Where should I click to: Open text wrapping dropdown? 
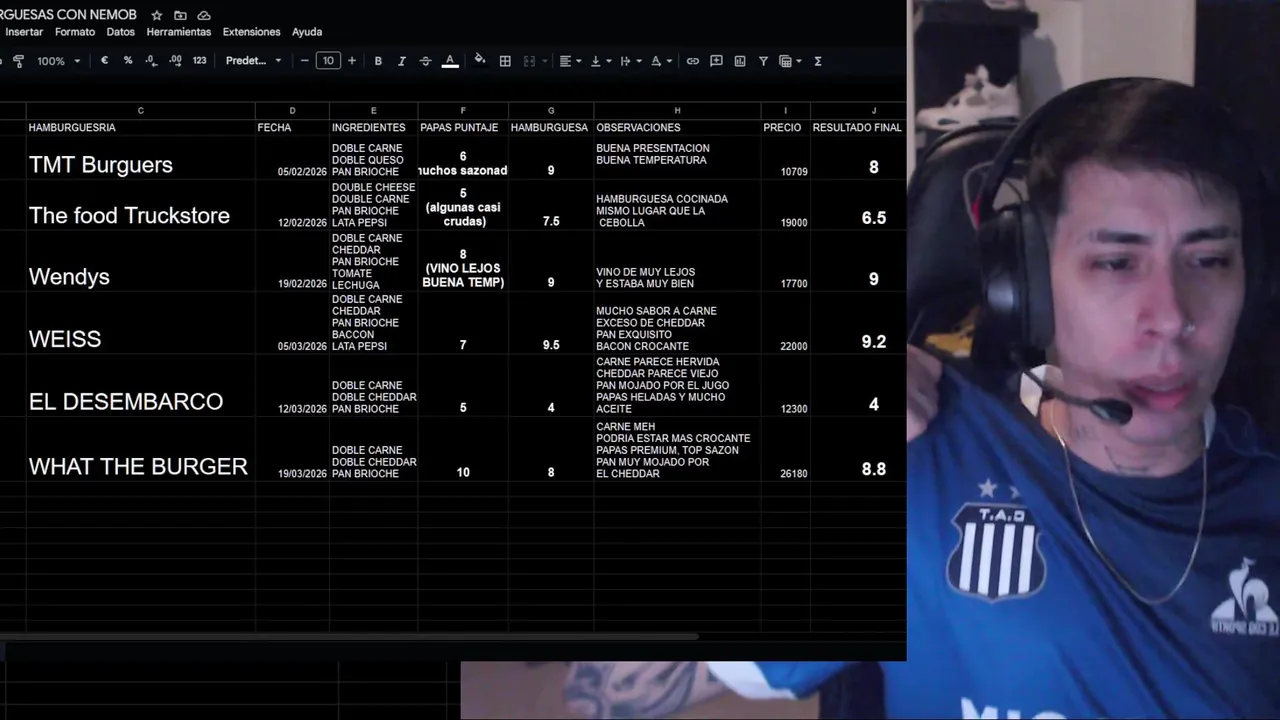(630, 61)
